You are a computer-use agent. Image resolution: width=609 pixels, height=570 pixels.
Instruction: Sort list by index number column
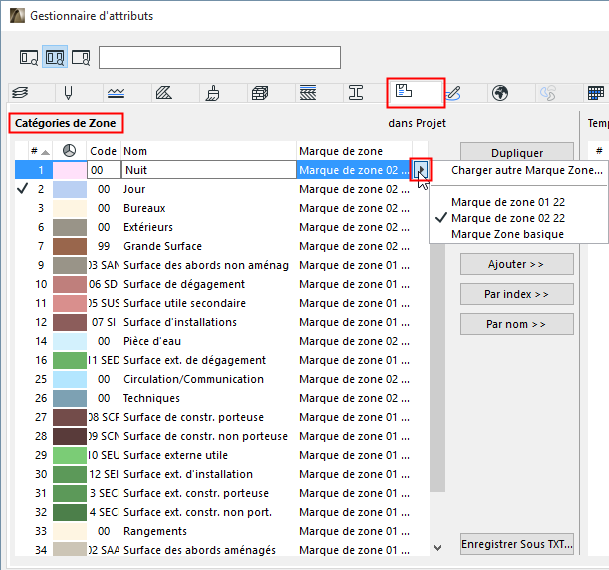click(40, 151)
